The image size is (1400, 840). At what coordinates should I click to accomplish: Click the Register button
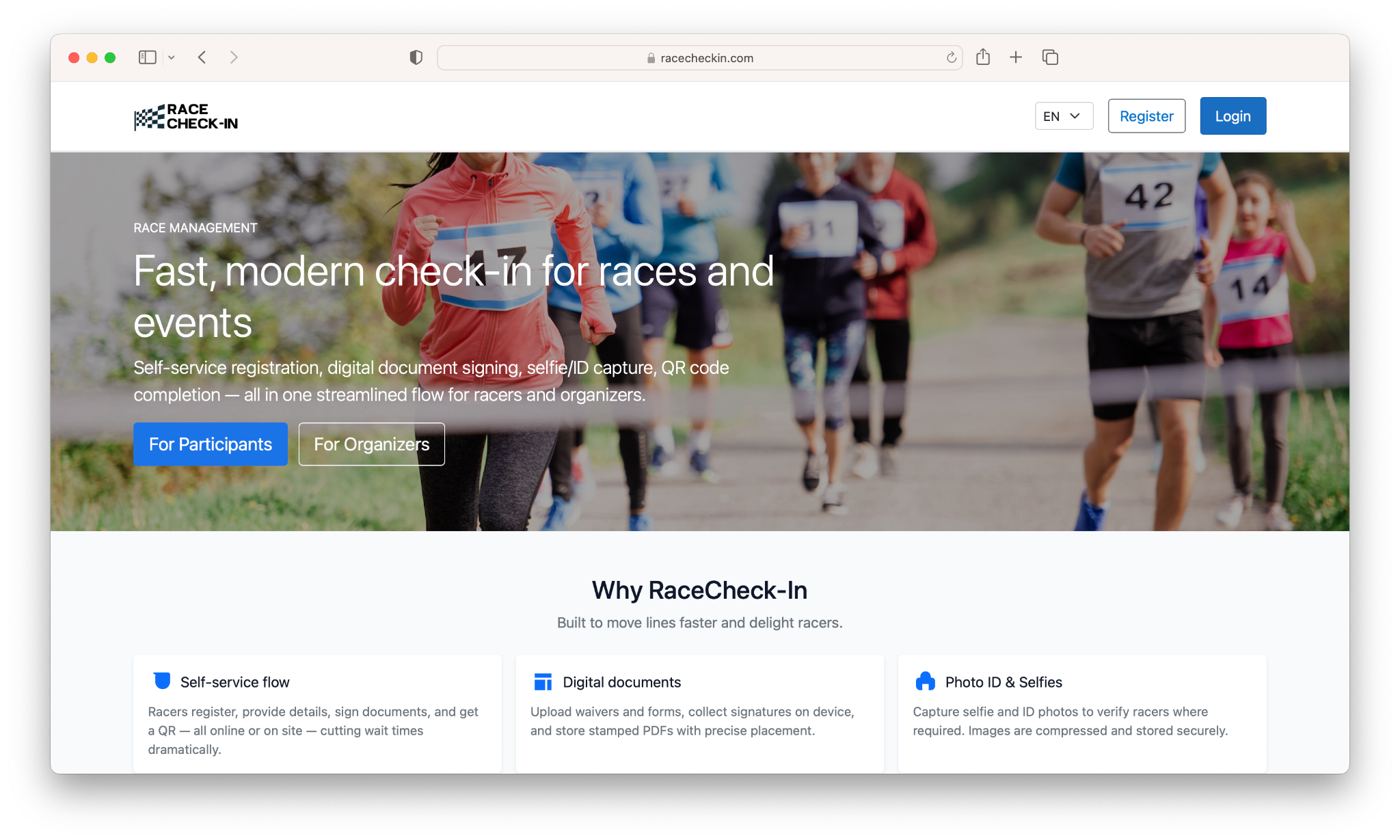(x=1146, y=116)
